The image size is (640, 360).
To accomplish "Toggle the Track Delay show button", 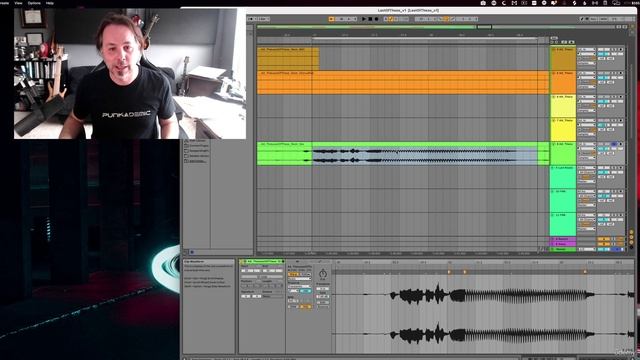I will tap(631, 248).
